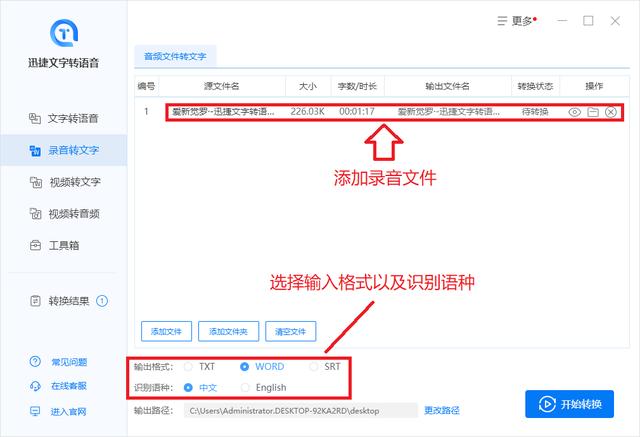
Task: Open the 更多 menu
Action: point(517,21)
